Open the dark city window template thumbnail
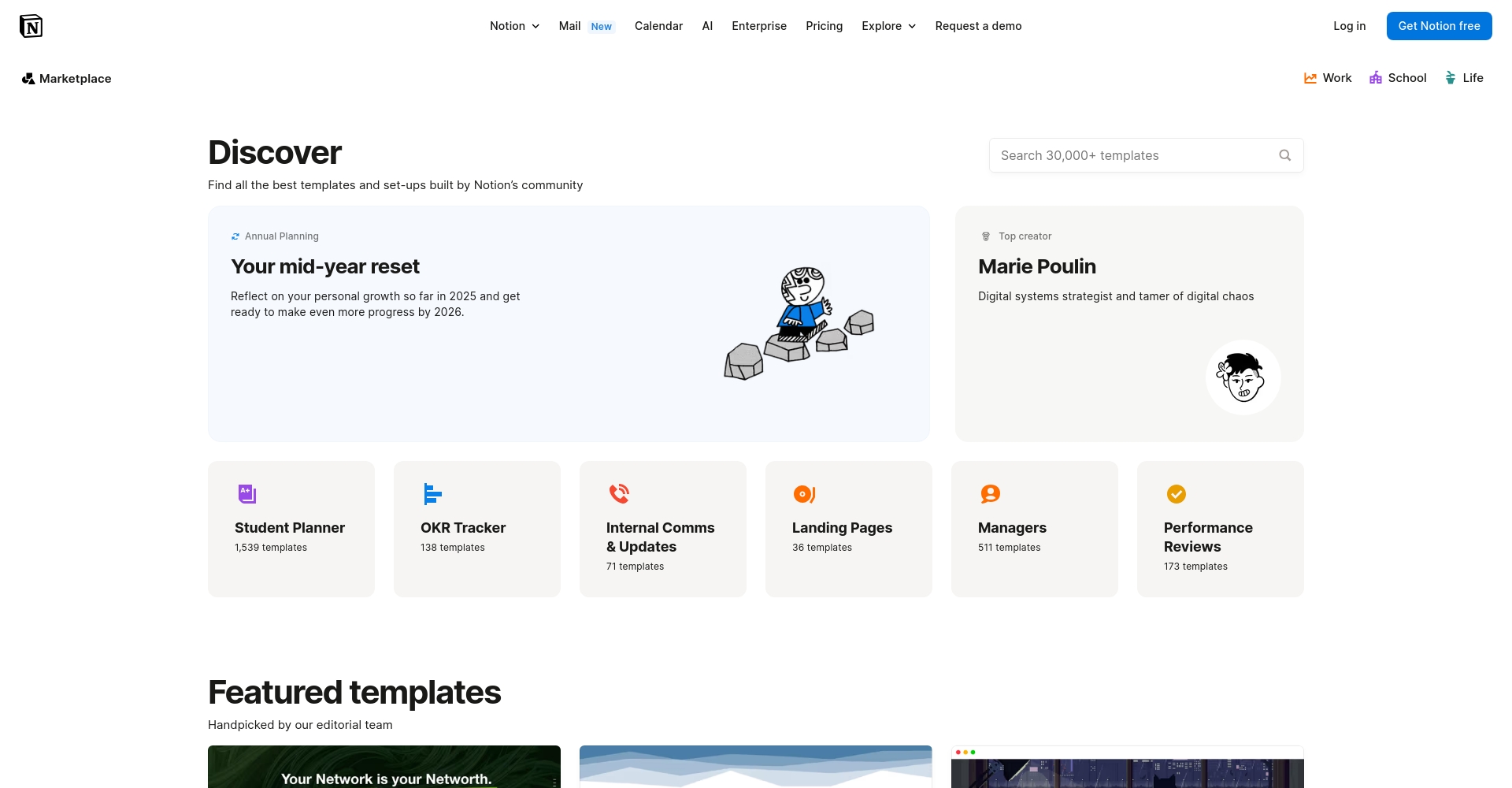The image size is (1512, 788). (x=1128, y=767)
